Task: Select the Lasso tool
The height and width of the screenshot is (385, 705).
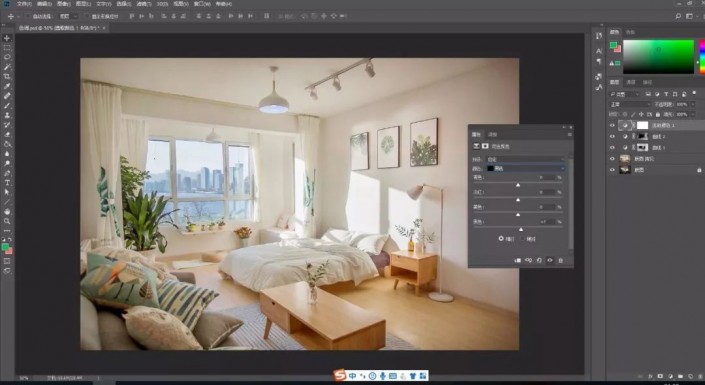Action: [7, 58]
